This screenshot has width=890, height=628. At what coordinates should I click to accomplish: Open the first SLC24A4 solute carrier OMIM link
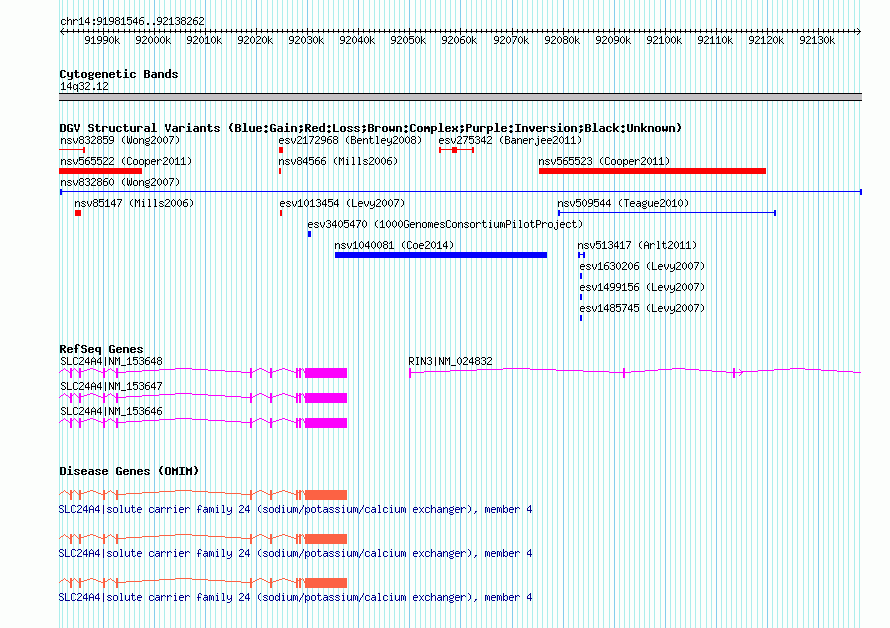(296, 509)
